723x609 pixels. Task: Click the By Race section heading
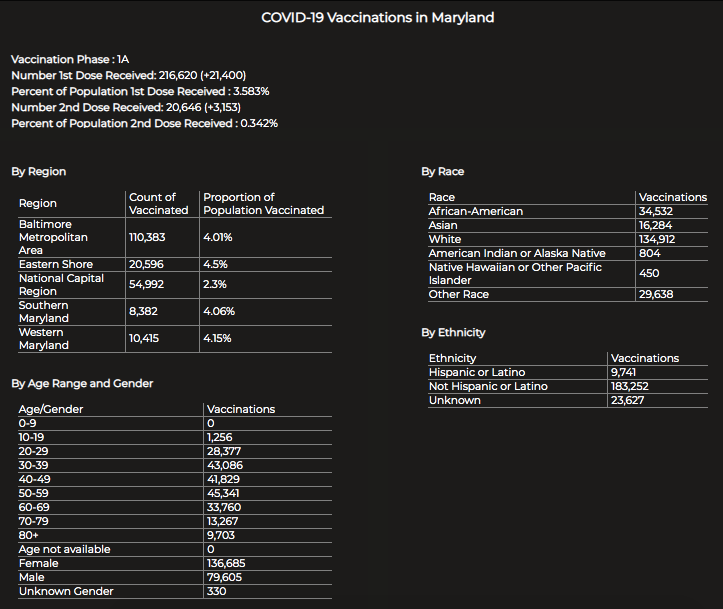point(443,172)
